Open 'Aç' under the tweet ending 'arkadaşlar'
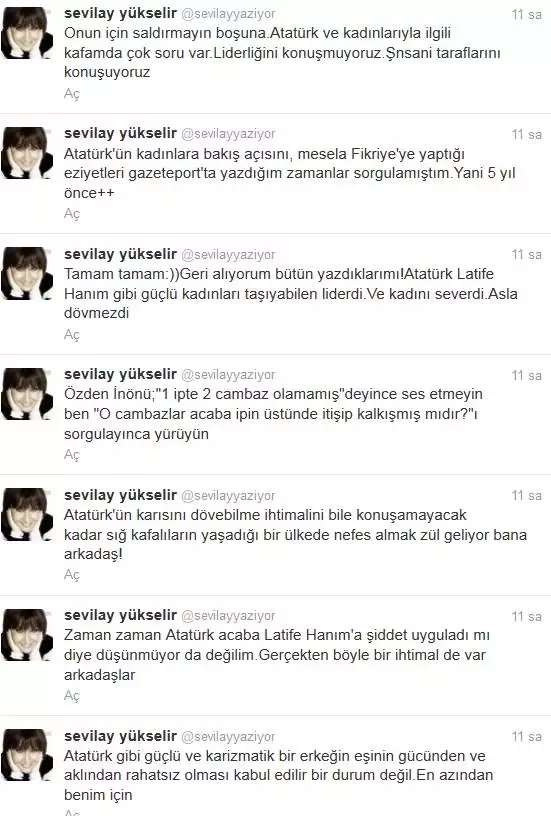The image size is (551, 816). tap(72, 696)
